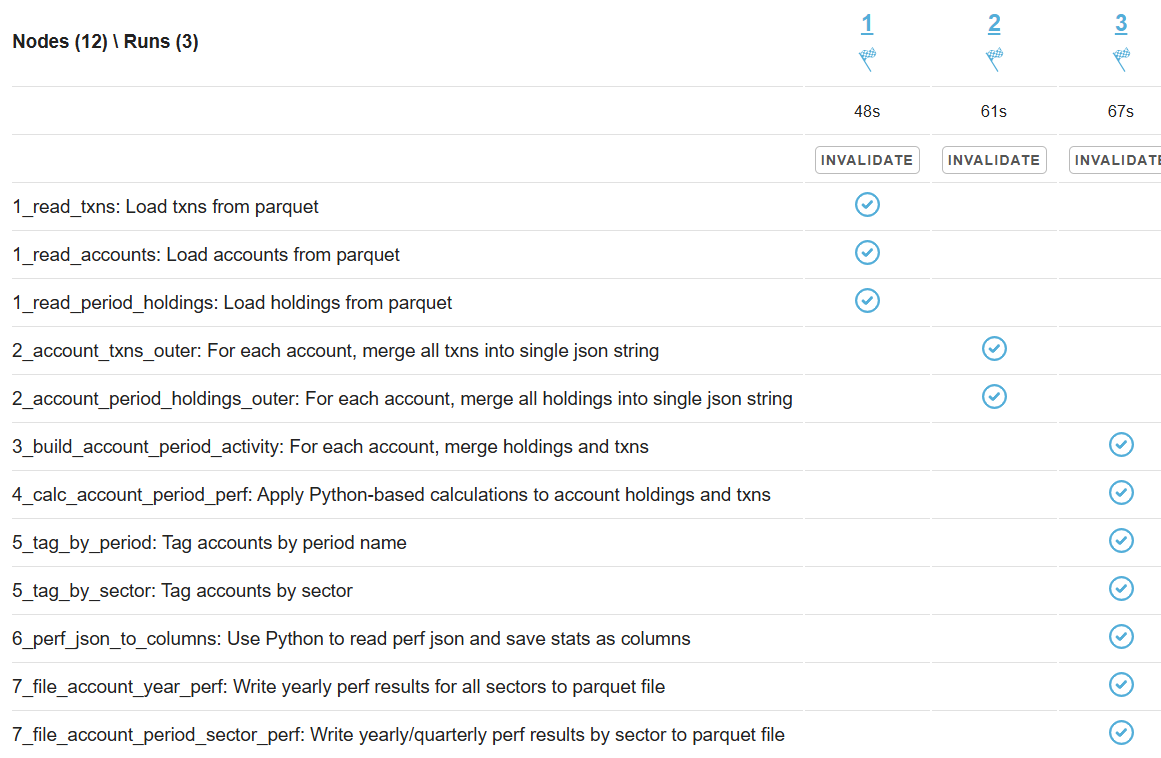
Task: Click the checkmark for 6_perf_json_to_columns
Action: [x=1121, y=637]
